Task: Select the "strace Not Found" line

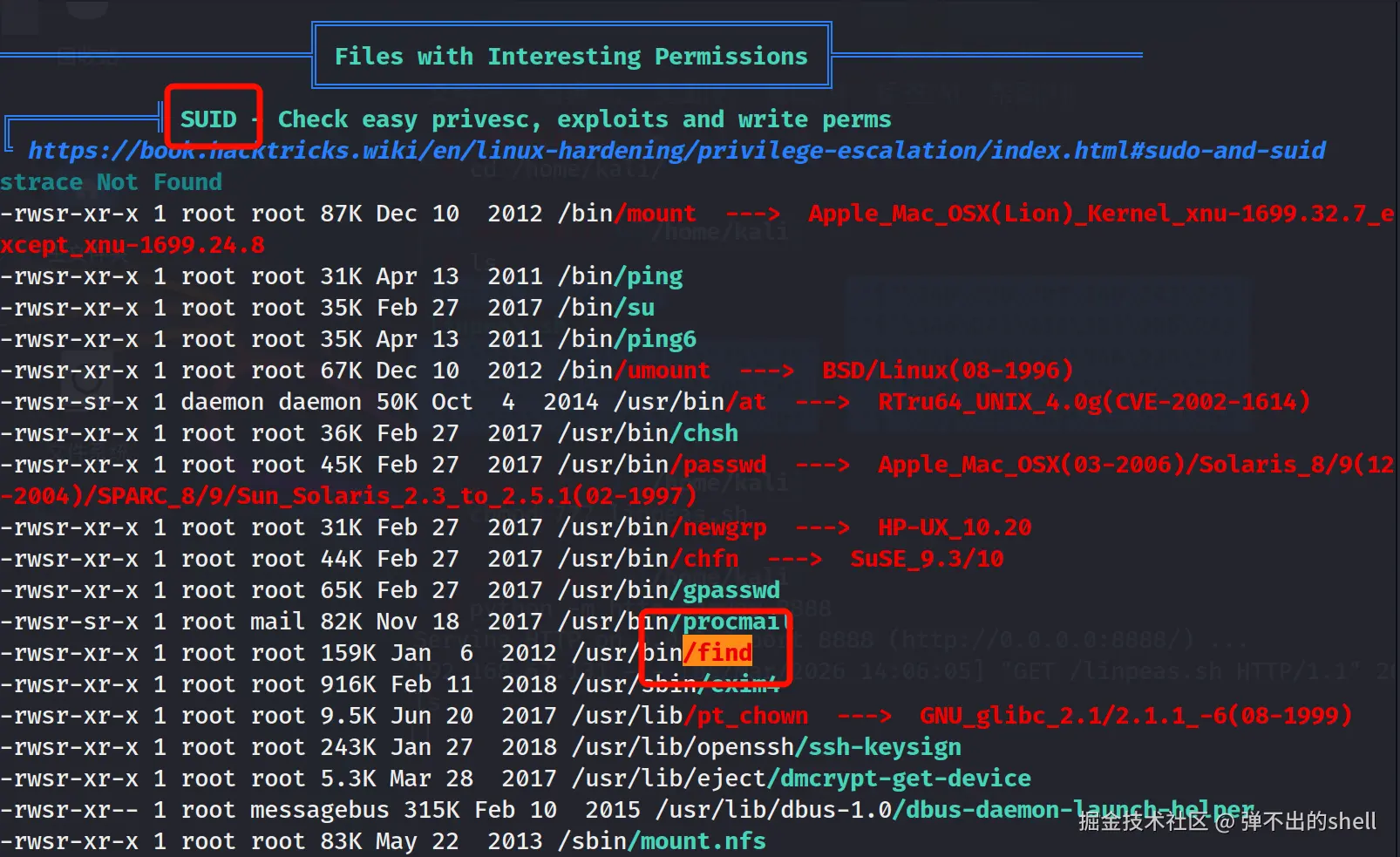Action: pos(111,182)
